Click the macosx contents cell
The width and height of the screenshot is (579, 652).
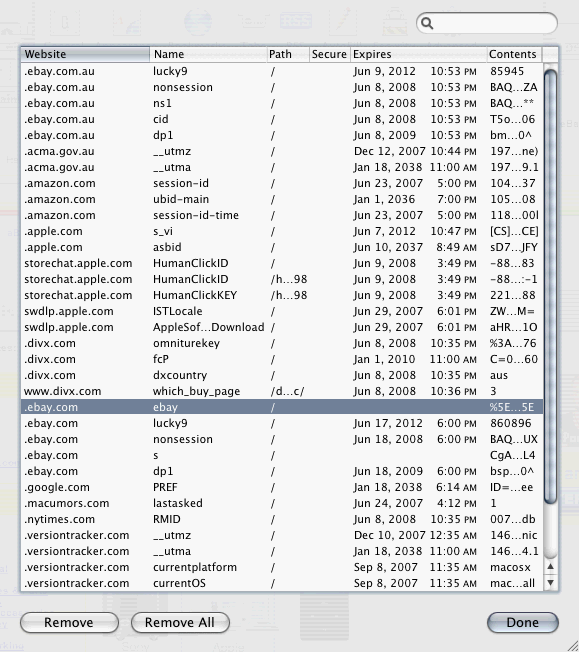(510, 568)
